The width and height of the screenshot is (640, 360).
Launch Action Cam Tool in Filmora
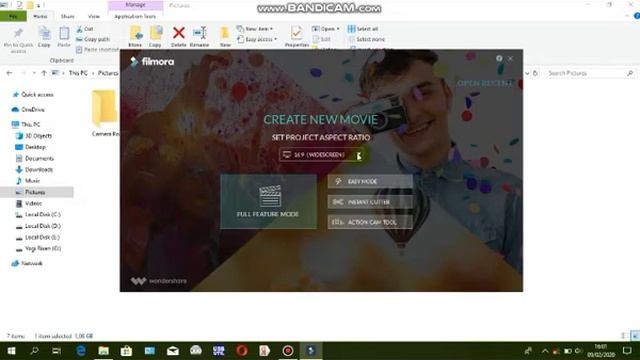370,222
